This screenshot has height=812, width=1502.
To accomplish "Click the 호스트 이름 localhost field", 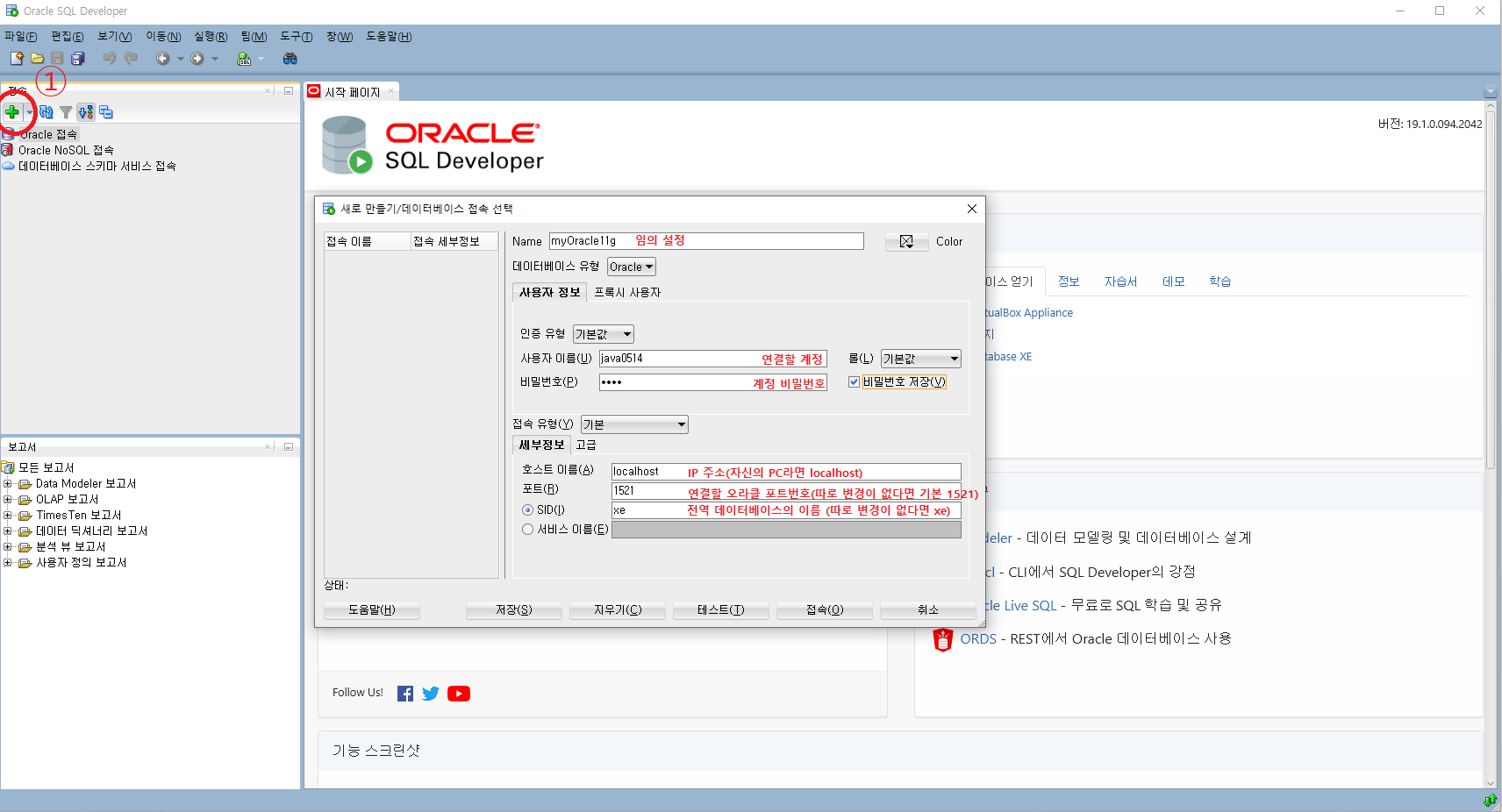I will (x=786, y=472).
